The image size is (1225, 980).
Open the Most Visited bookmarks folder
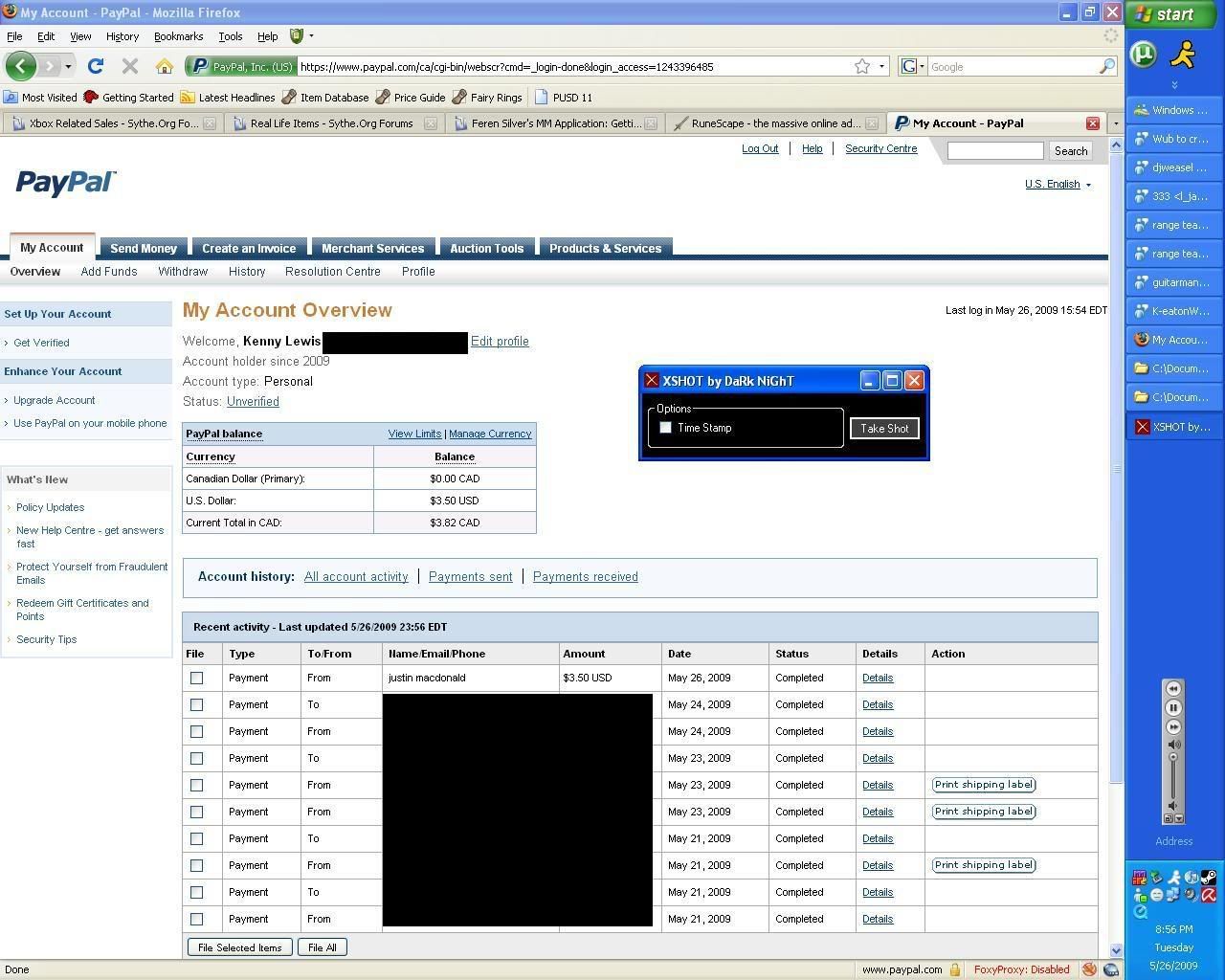click(x=40, y=97)
